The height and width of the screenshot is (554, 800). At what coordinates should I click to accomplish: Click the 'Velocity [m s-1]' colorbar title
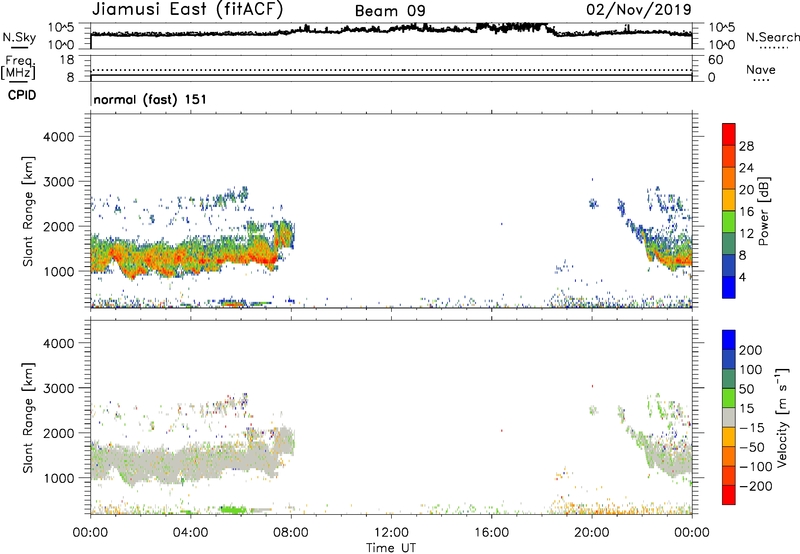782,417
